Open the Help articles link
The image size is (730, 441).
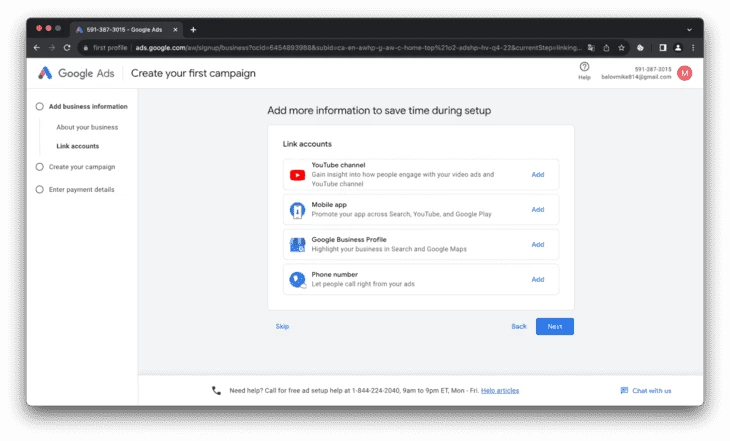500,390
